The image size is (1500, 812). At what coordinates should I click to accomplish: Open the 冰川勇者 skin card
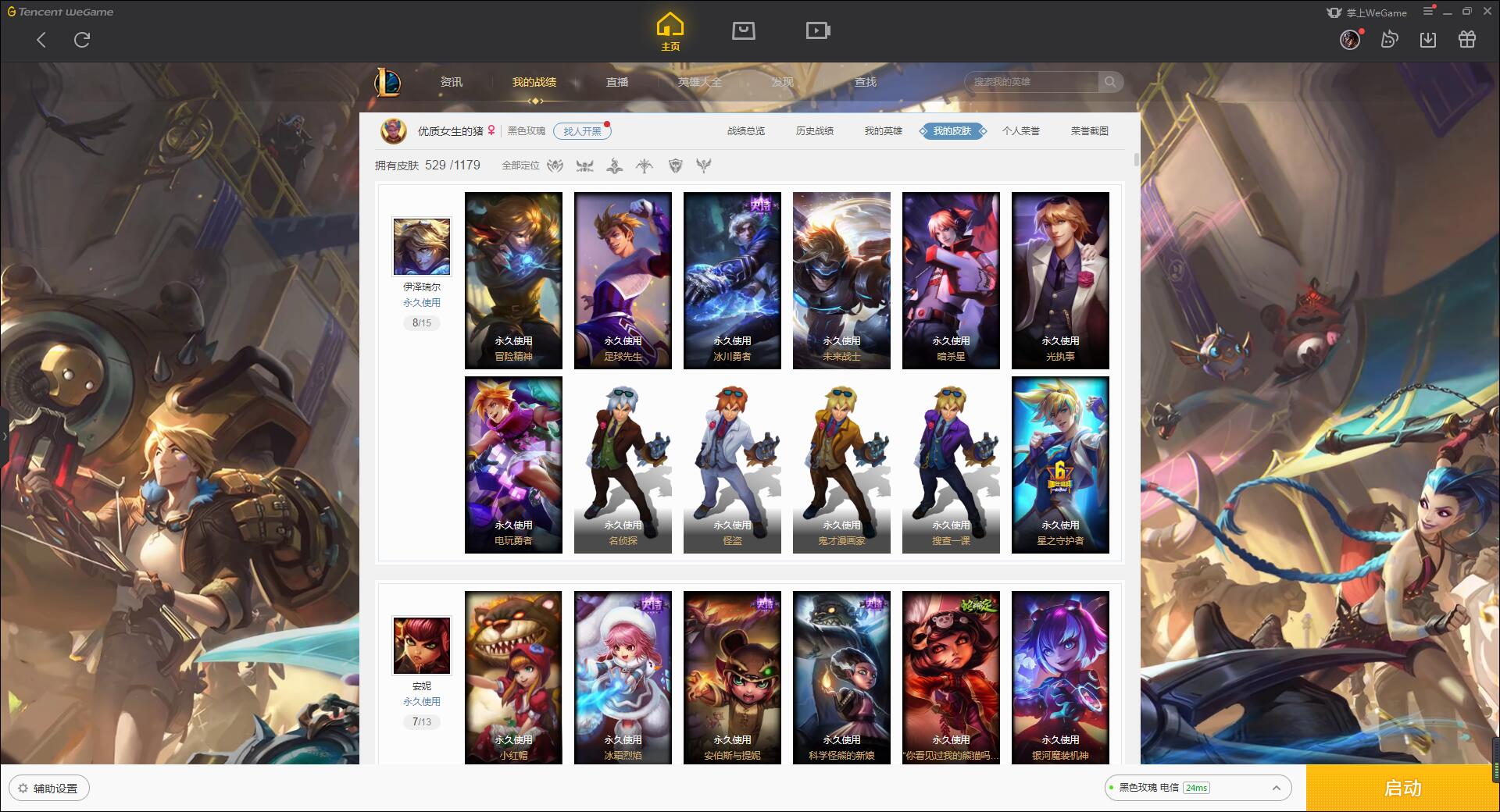tap(732, 280)
